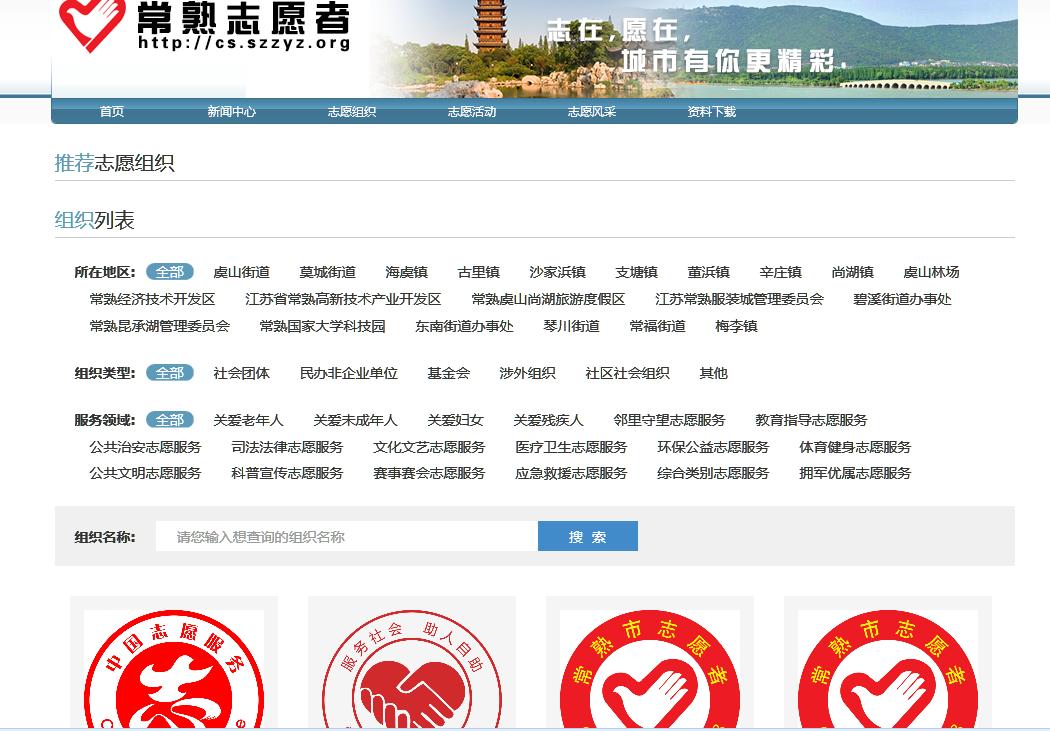Go to 新闻中心 in the navigation bar
The image size is (1050, 731).
point(232,112)
